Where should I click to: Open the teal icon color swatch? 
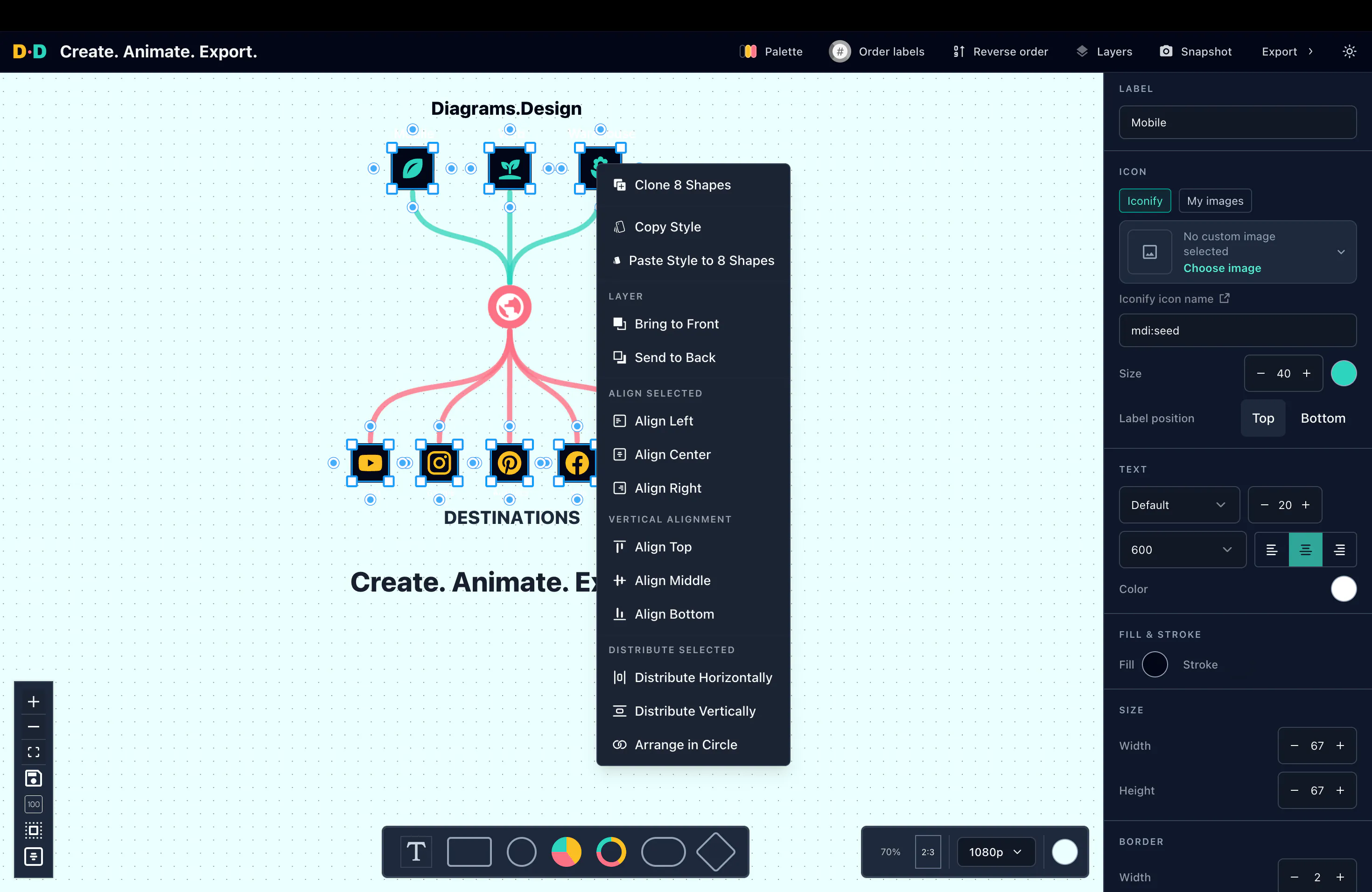click(1343, 373)
